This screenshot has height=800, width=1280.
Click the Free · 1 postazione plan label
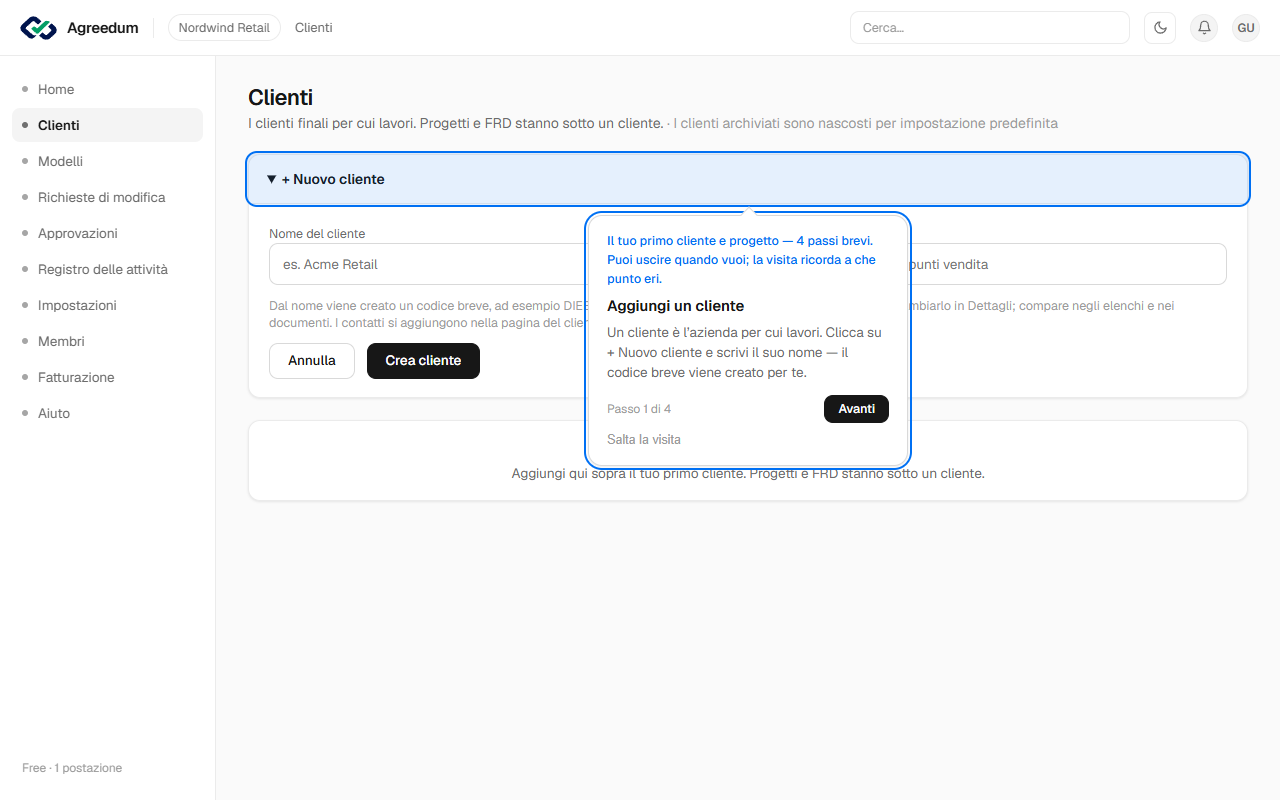[72, 768]
